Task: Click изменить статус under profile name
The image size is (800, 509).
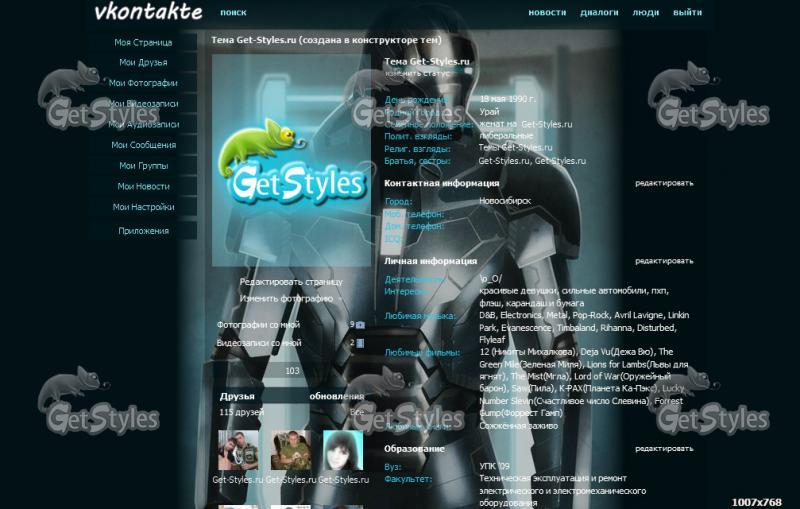Action: pyautogui.click(x=417, y=73)
